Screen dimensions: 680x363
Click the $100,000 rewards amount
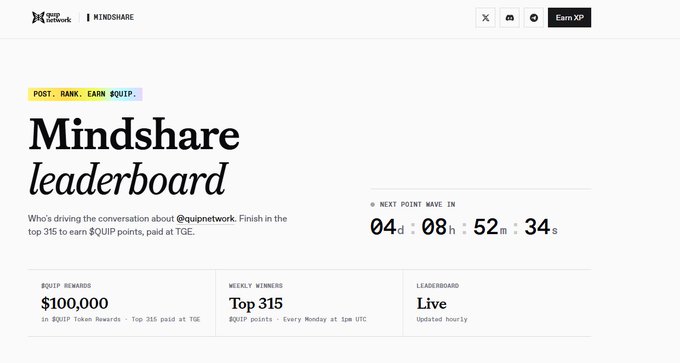(x=75, y=303)
